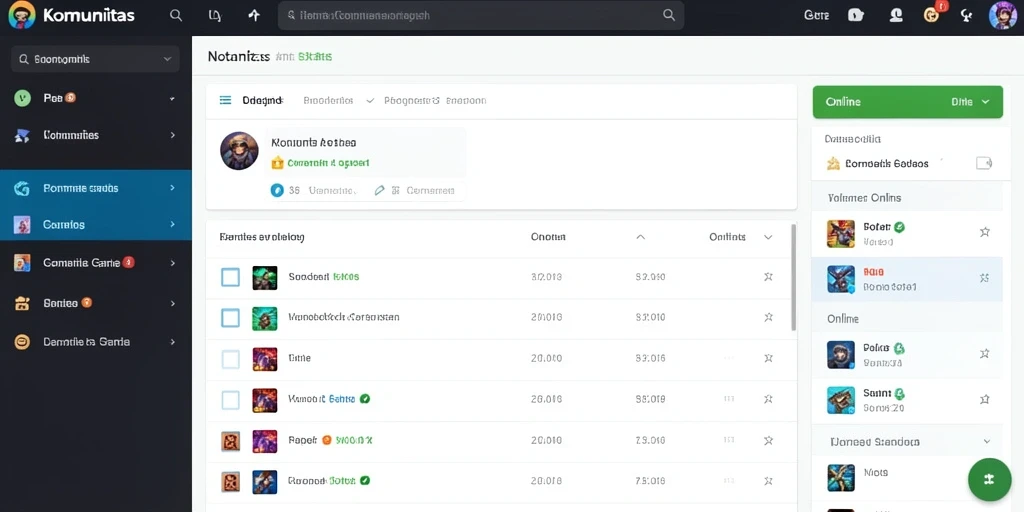Click the top search input field
This screenshot has width=1024, height=512.
coord(481,15)
